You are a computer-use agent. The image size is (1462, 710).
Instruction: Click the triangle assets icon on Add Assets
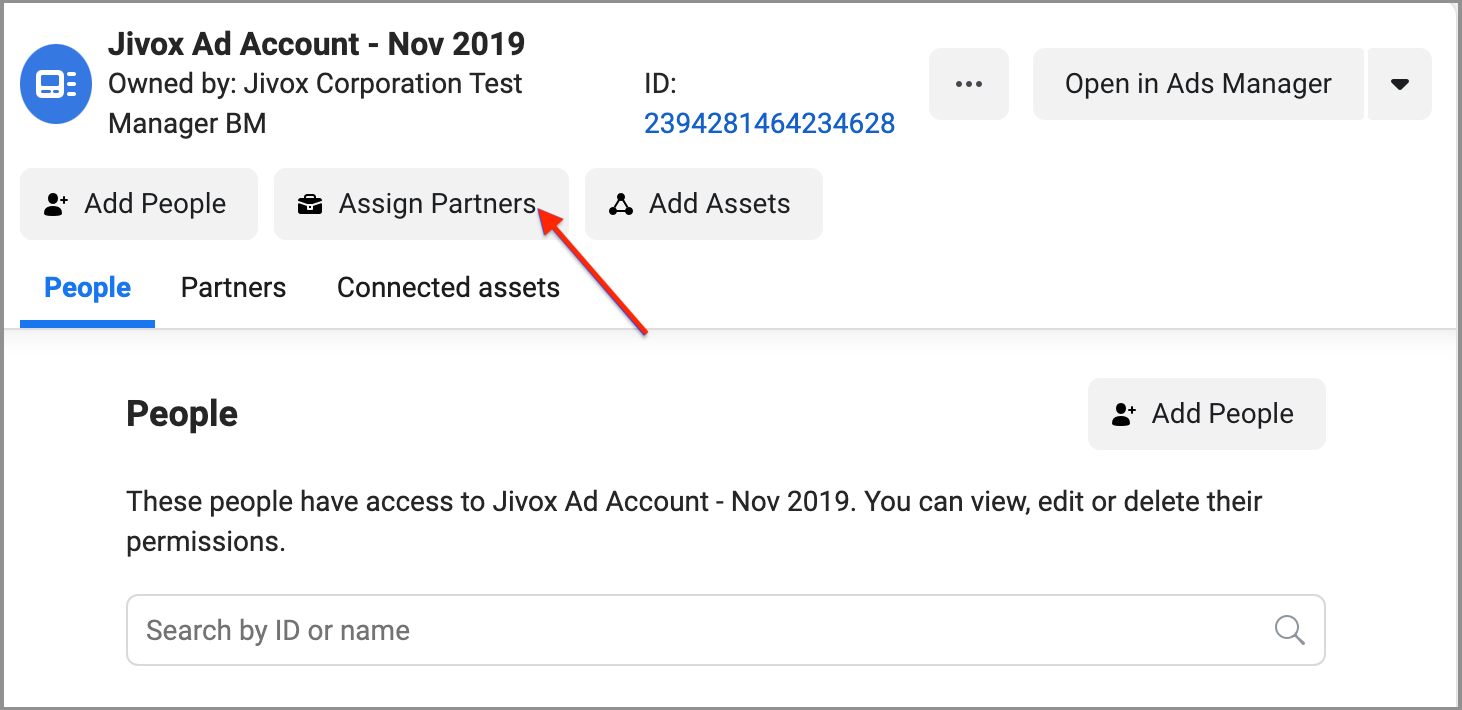point(621,204)
